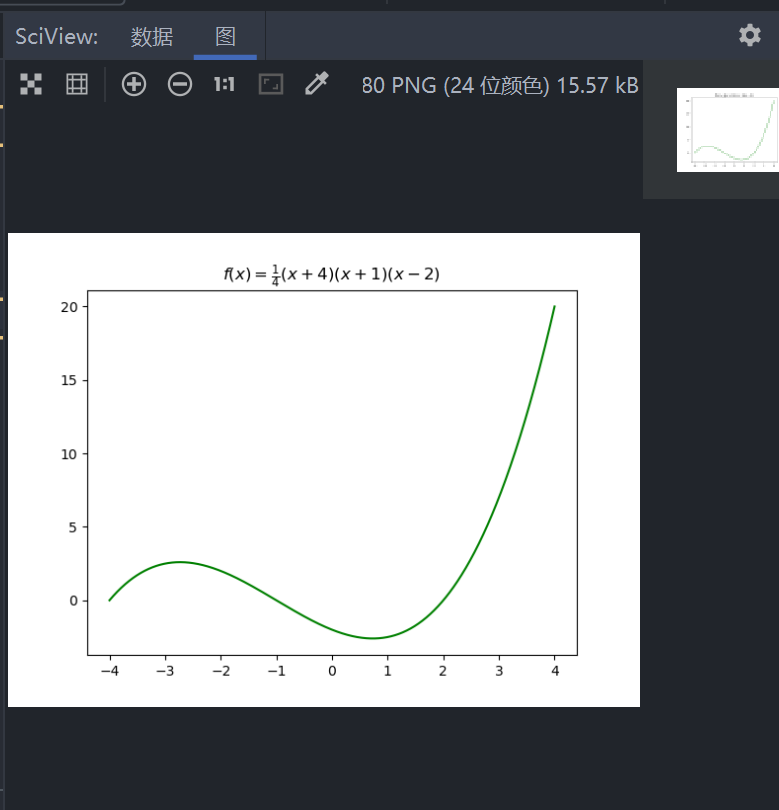Open SciView settings gear

coord(750,35)
